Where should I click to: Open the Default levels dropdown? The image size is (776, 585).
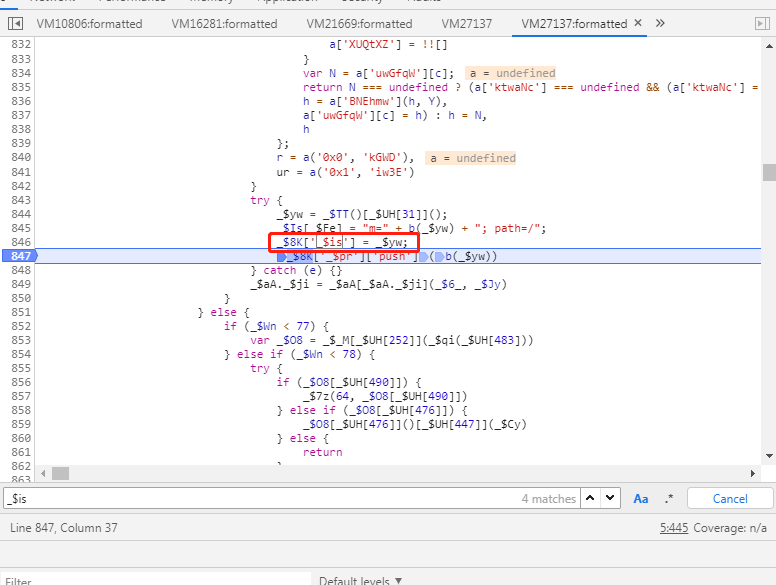pos(360,580)
